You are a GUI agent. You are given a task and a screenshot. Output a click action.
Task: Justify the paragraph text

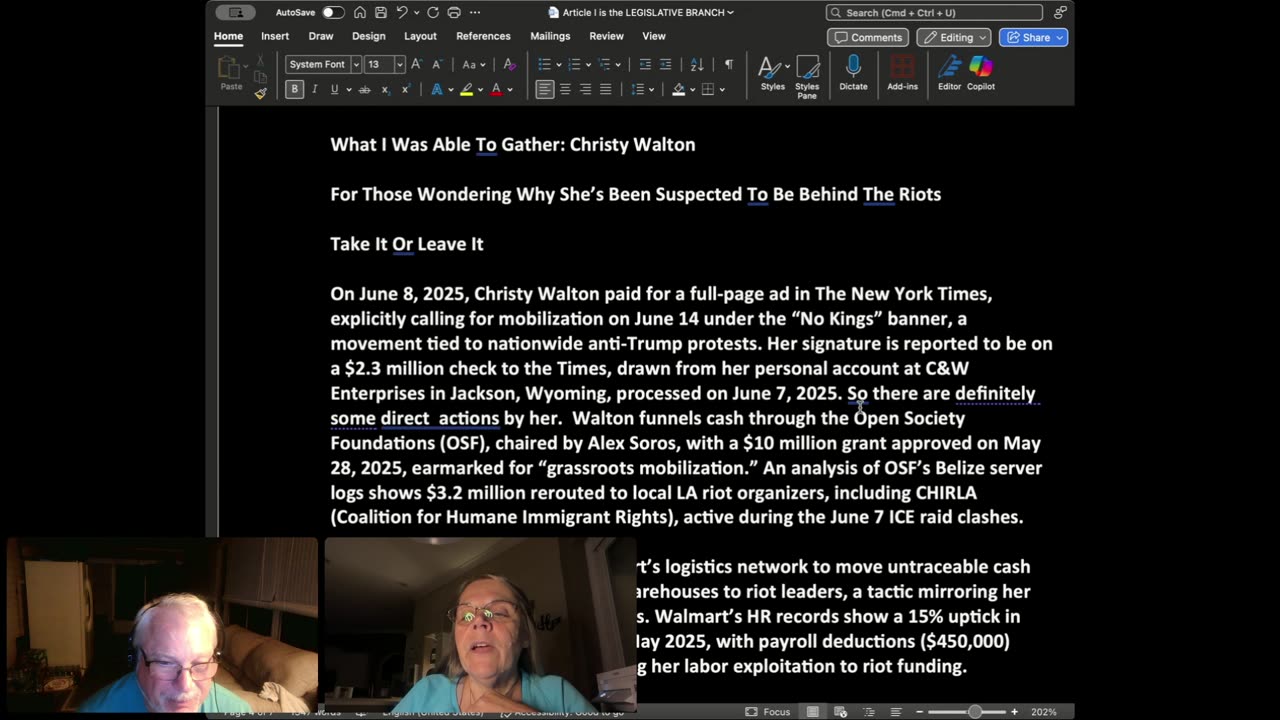[x=605, y=89]
